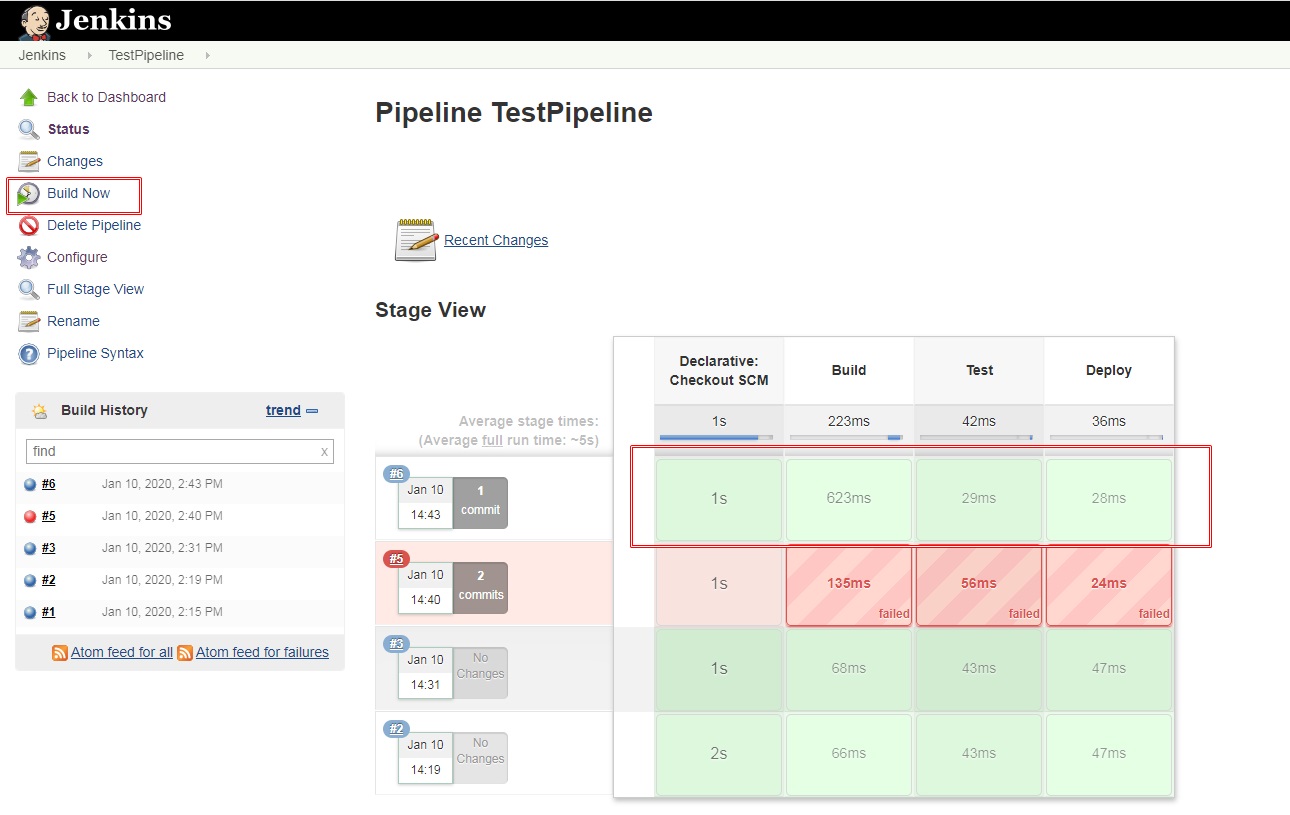This screenshot has height=815, width=1290.
Task: Click the 29ms Test stage cell
Action: (x=979, y=499)
